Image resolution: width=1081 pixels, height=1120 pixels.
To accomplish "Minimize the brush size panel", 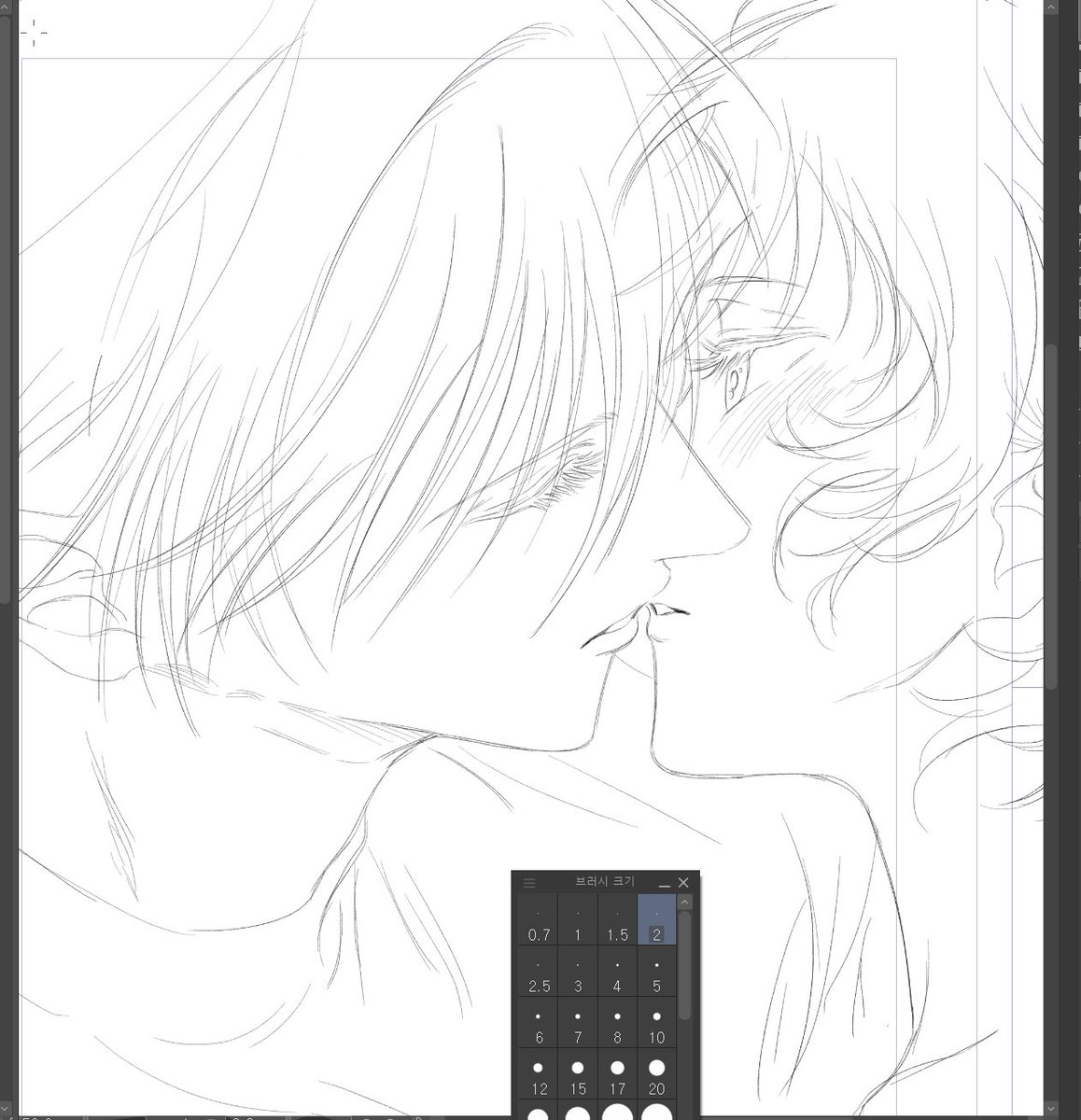I will (x=665, y=883).
